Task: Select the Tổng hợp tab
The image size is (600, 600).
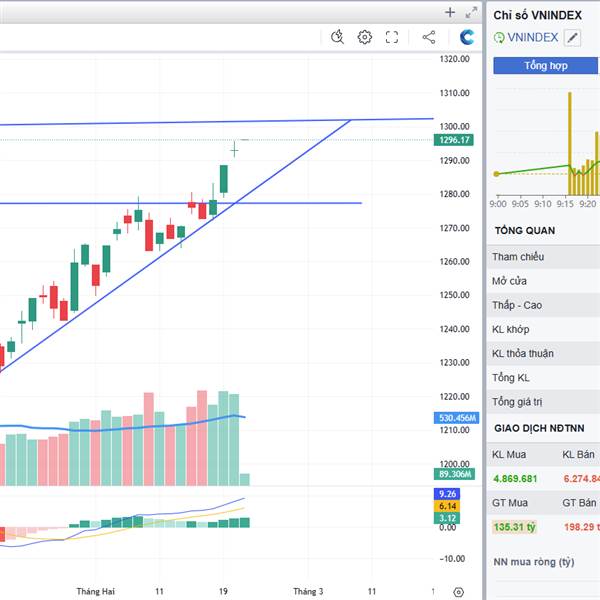Action: pyautogui.click(x=545, y=65)
